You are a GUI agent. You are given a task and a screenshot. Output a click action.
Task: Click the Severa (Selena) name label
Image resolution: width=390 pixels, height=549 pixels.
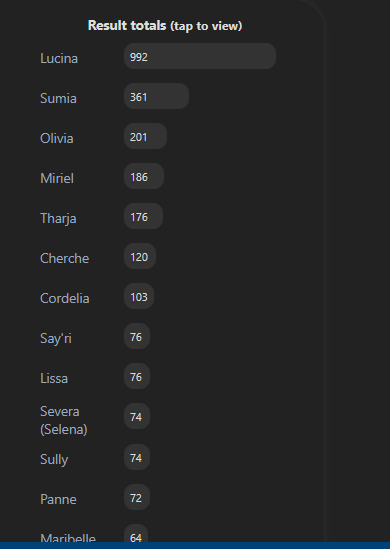tap(64, 420)
